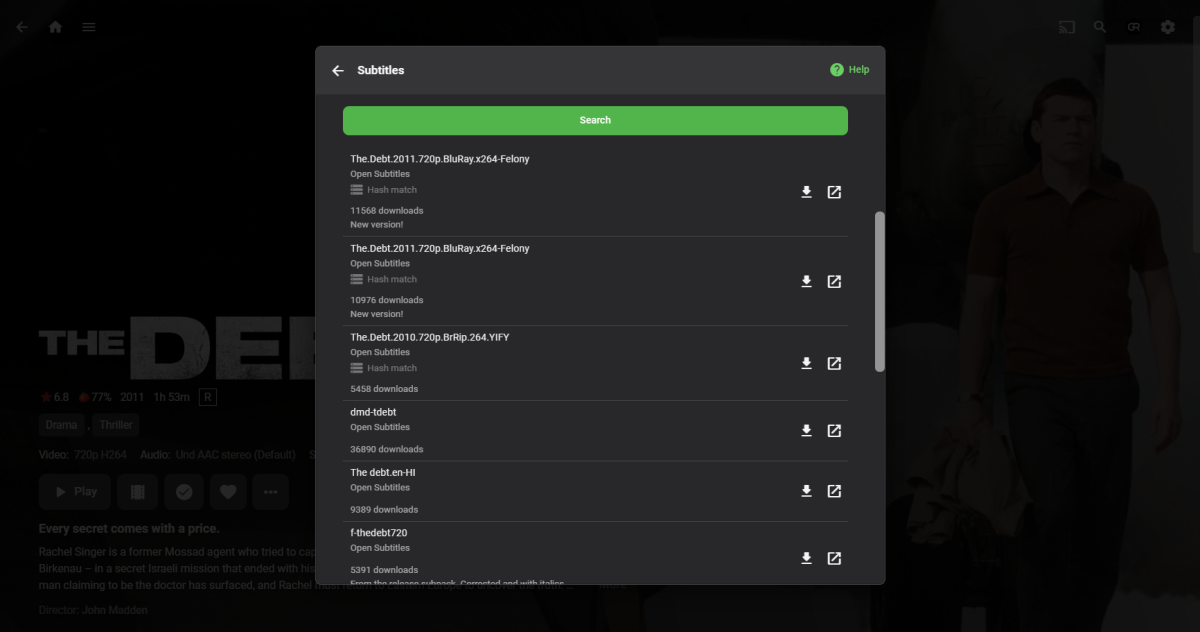
Task: Open The.Debt.2010.720p.BrRip.264.YIFY subtitle externally
Action: coord(834,363)
